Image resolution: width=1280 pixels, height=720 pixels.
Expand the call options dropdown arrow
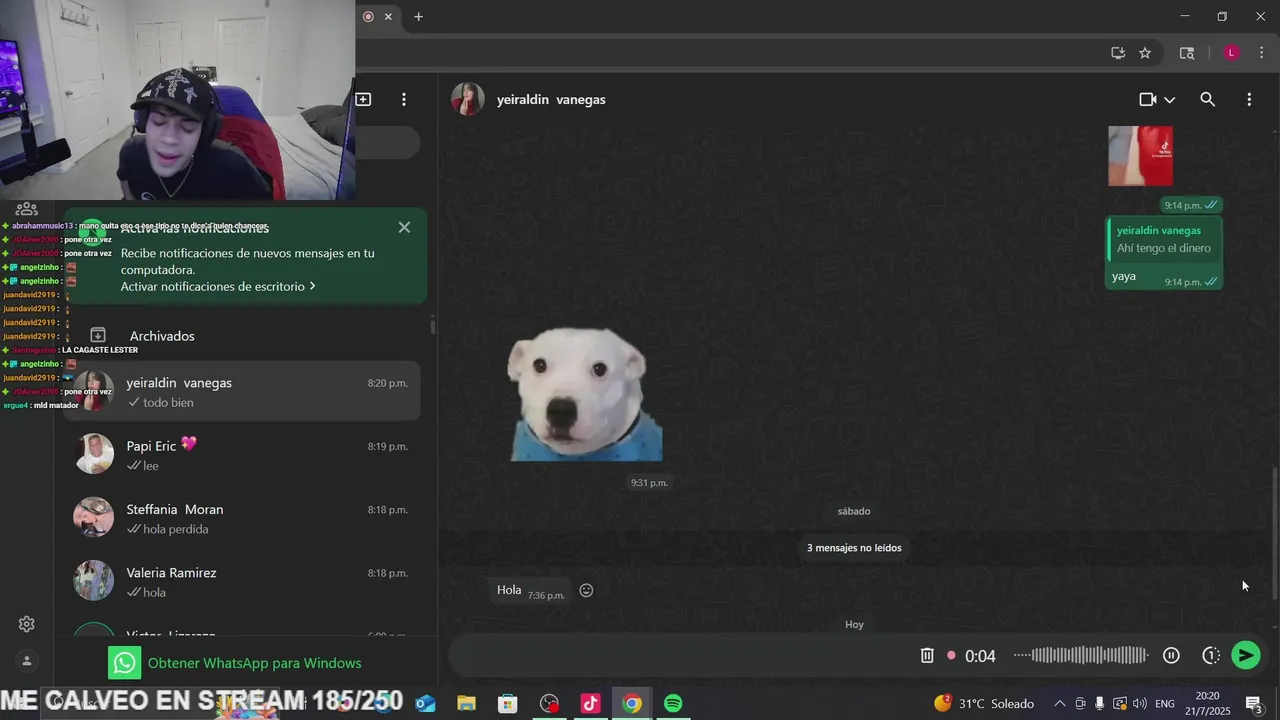pos(1169,100)
